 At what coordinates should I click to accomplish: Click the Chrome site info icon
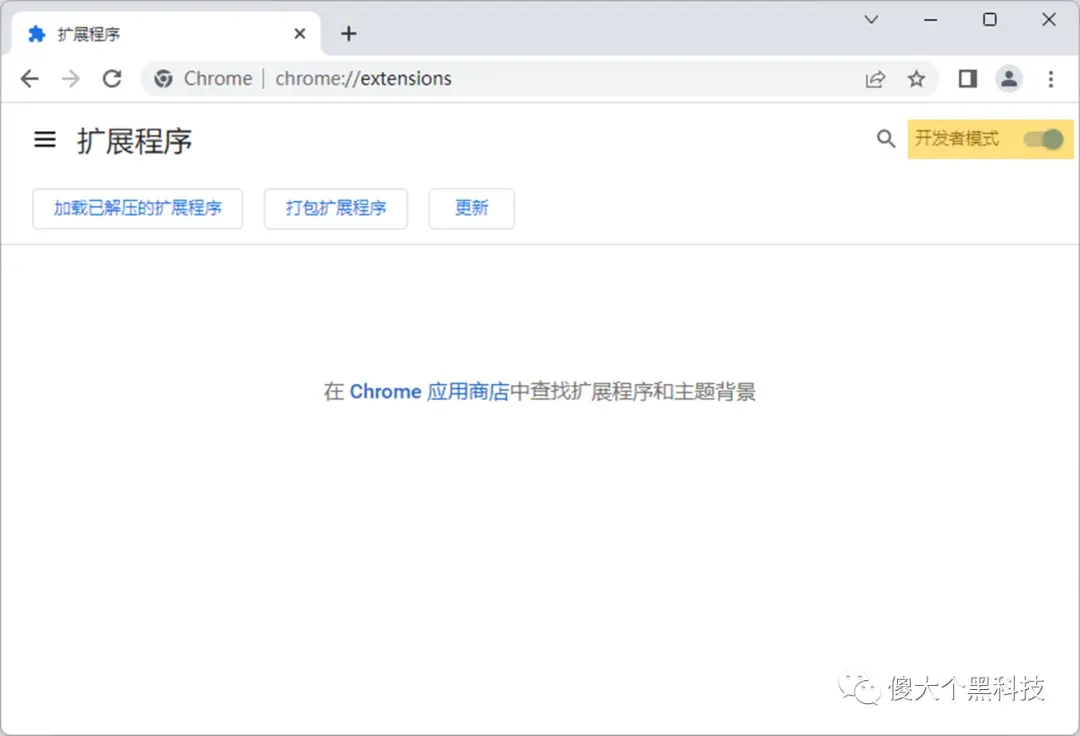pos(163,78)
